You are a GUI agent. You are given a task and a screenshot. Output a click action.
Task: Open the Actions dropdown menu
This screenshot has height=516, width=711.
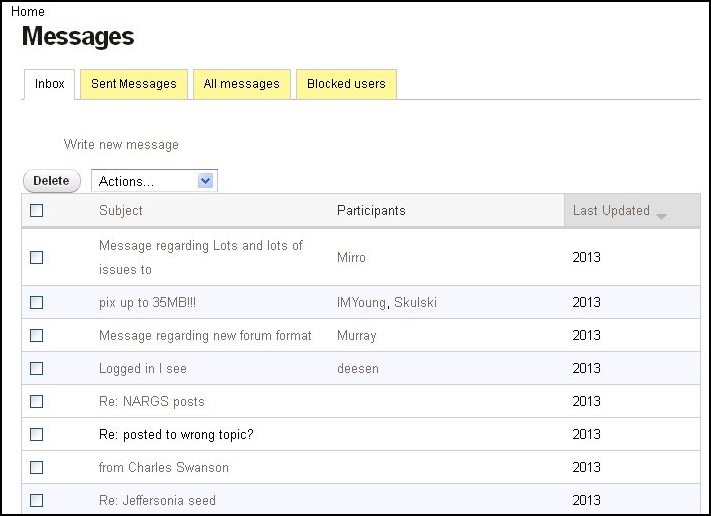pyautogui.click(x=154, y=181)
